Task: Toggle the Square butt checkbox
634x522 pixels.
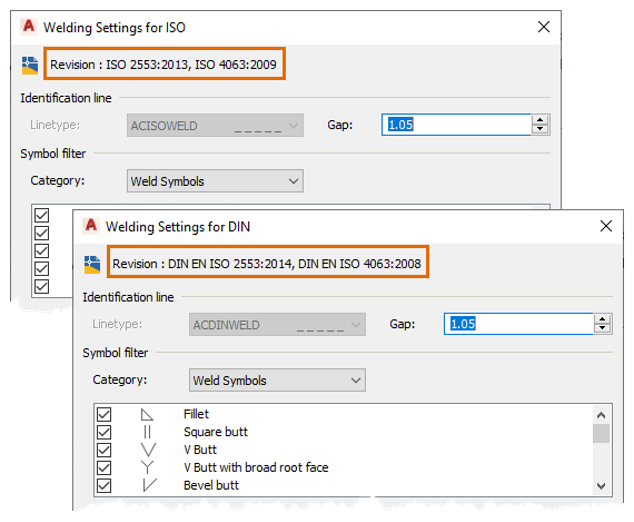Action: coord(102,432)
